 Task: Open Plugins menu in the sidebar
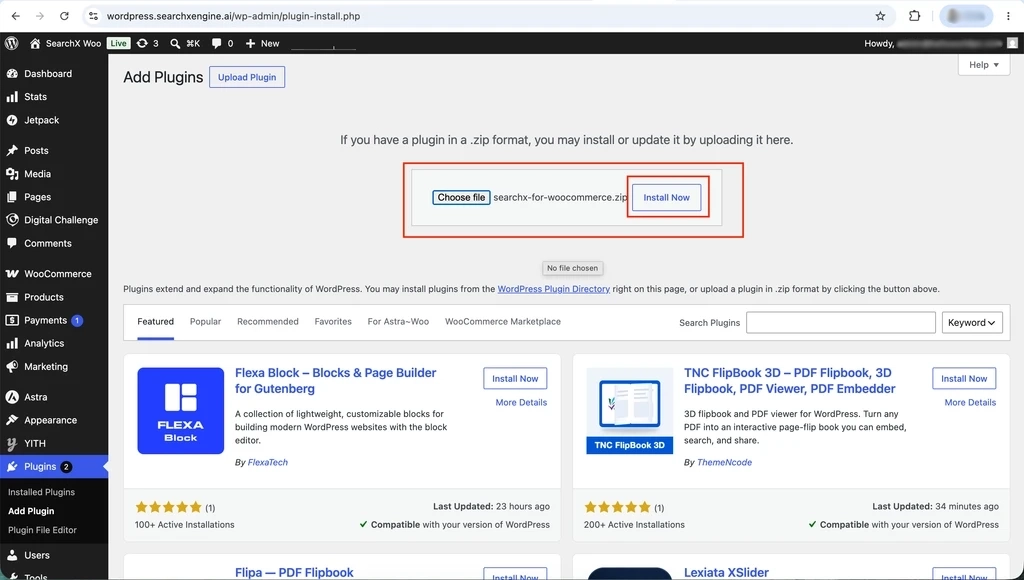tap(54, 466)
